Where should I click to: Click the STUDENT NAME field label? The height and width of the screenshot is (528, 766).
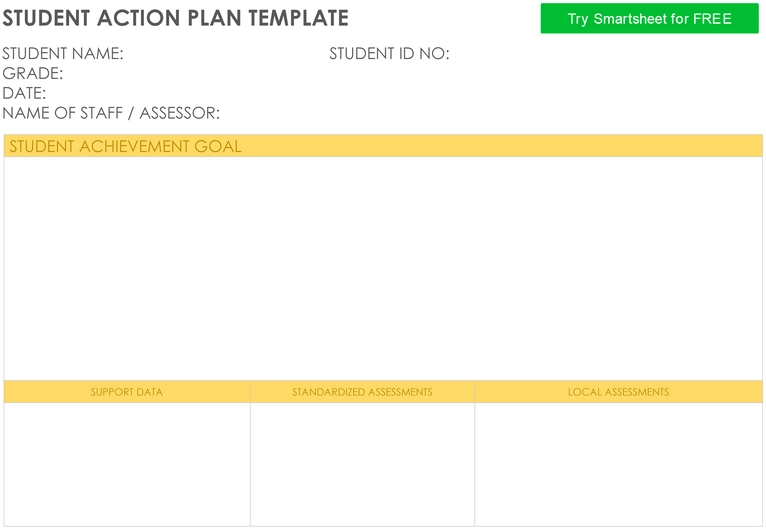tap(63, 53)
